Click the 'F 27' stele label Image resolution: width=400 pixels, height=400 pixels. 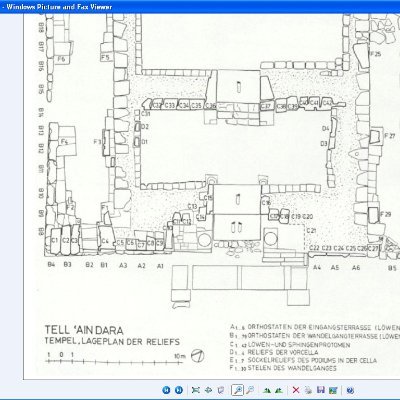pyautogui.click(x=389, y=136)
